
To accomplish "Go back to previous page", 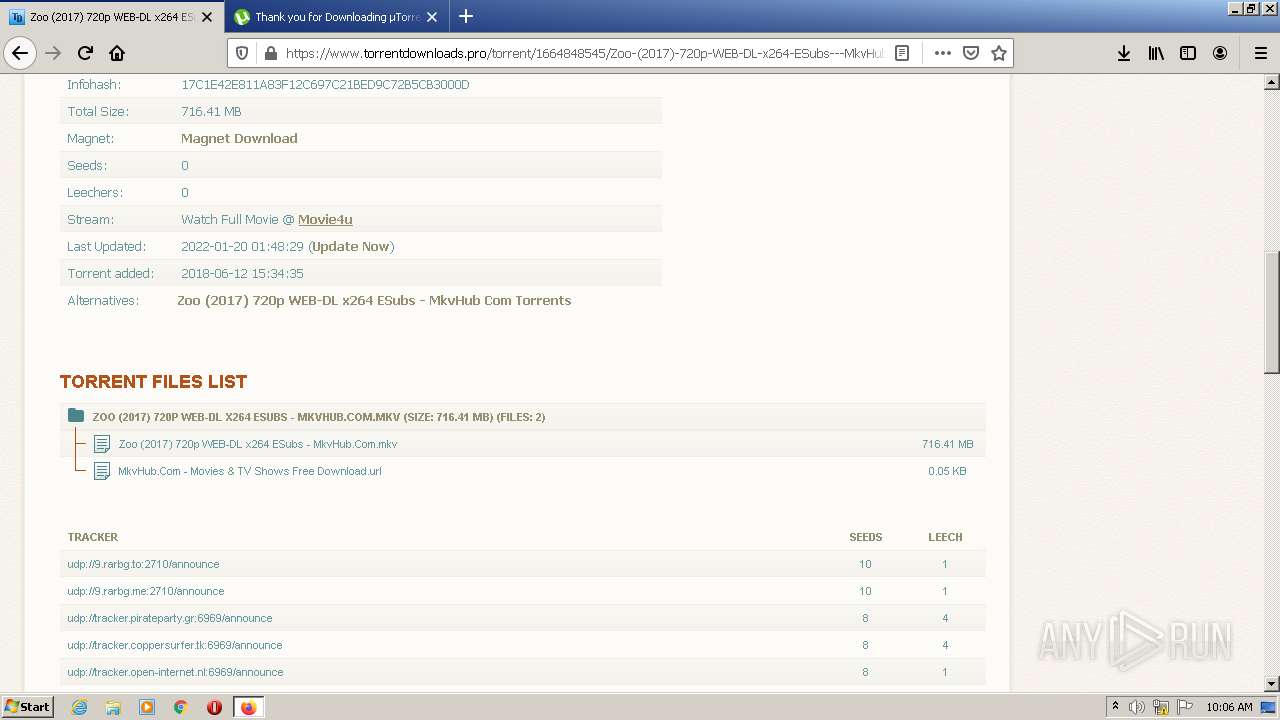I will (x=20, y=53).
